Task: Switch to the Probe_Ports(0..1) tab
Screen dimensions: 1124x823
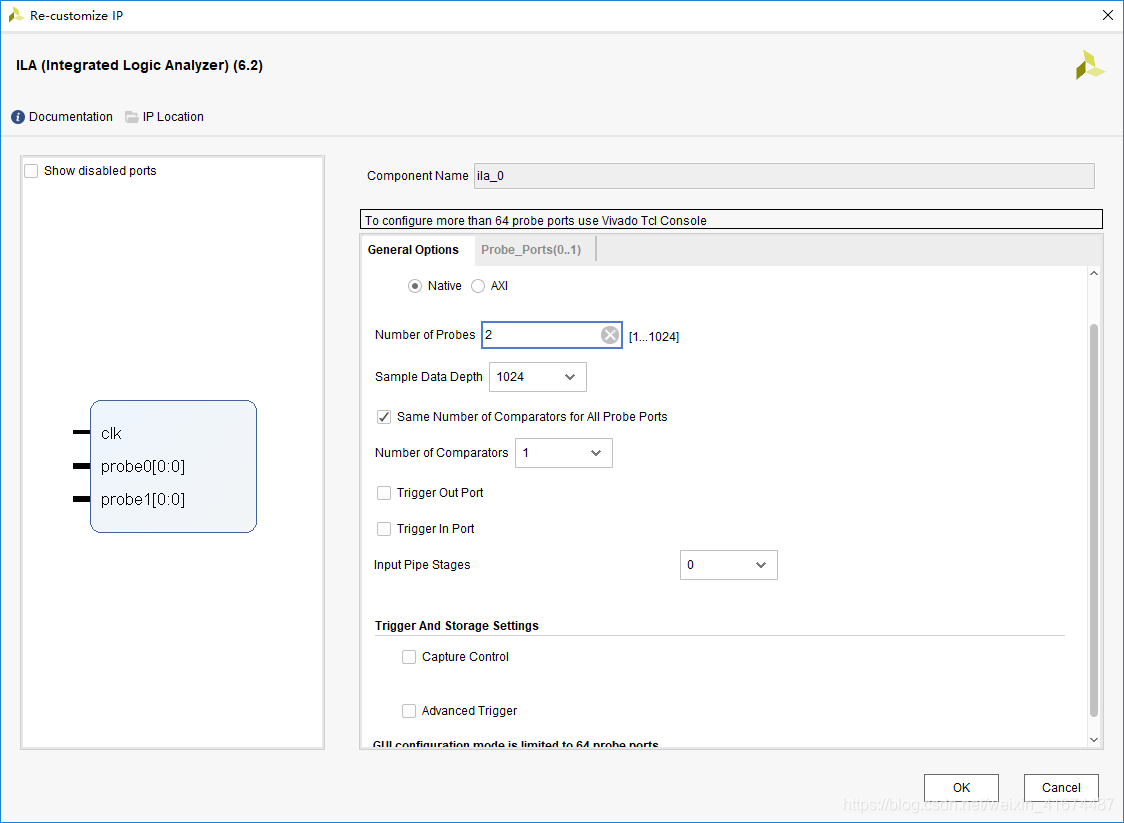Action: [x=531, y=250]
